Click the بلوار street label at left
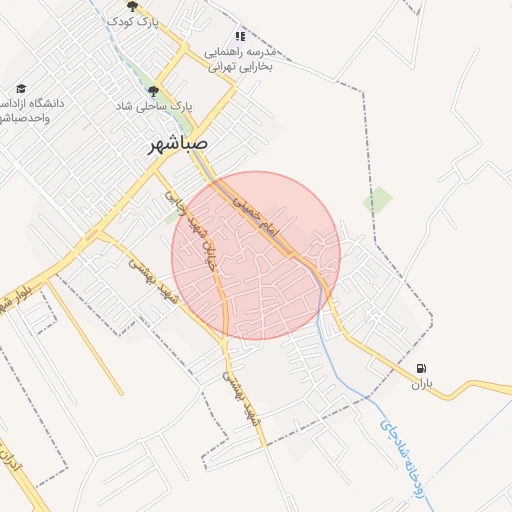This screenshot has height=512, width=512. (15, 298)
